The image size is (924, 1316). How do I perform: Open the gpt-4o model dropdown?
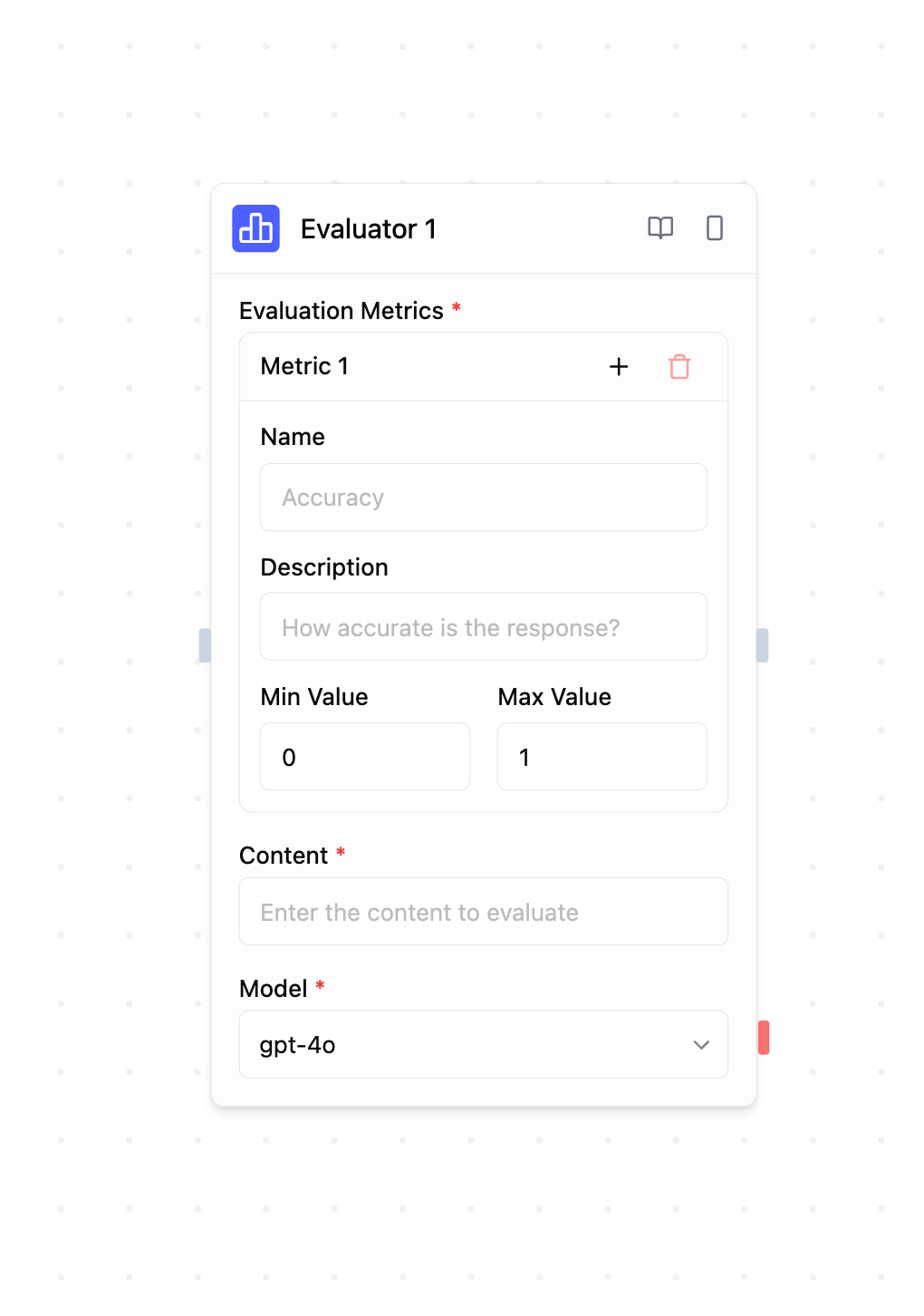[483, 1044]
